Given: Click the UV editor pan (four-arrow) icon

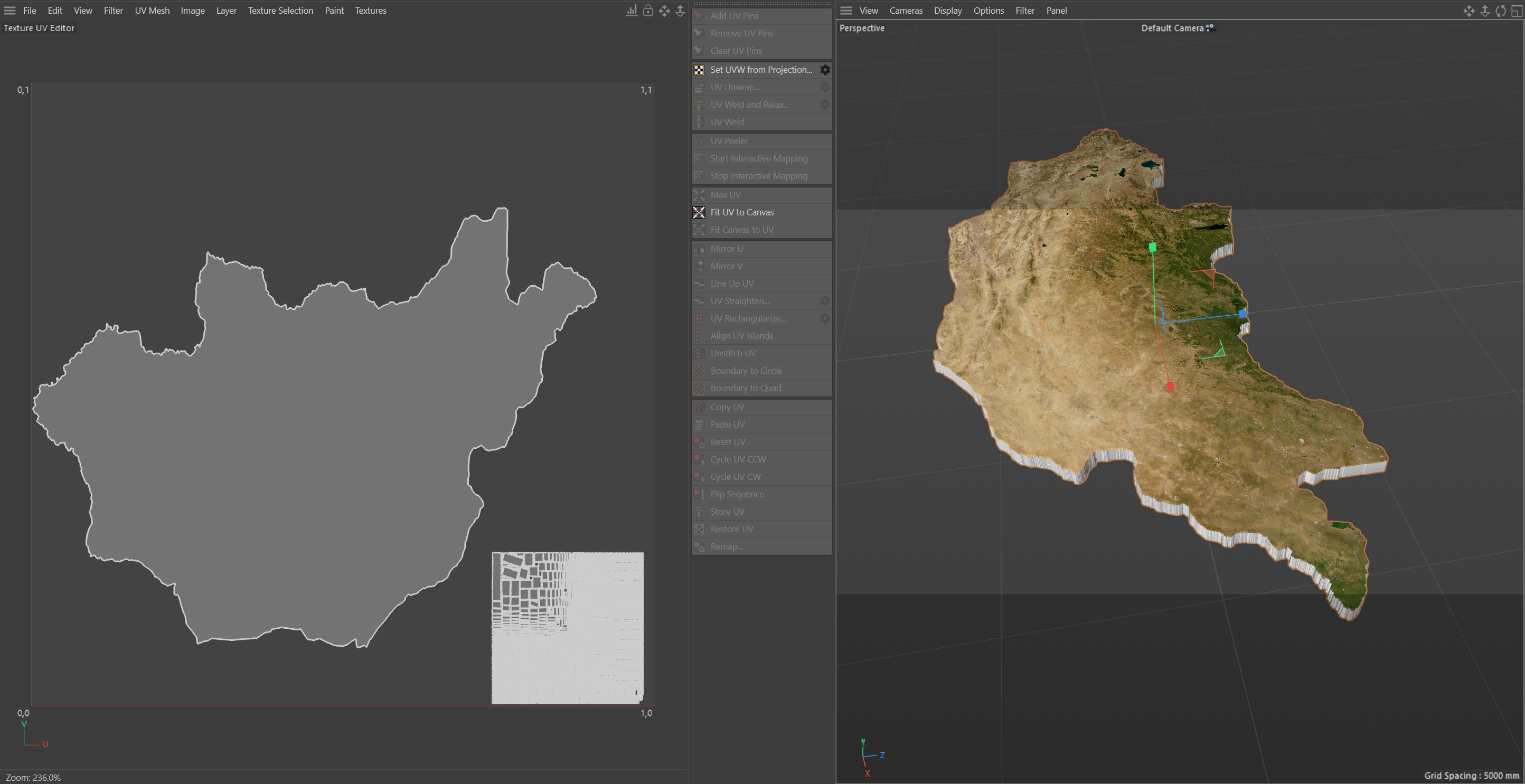Looking at the screenshot, I should tap(664, 11).
